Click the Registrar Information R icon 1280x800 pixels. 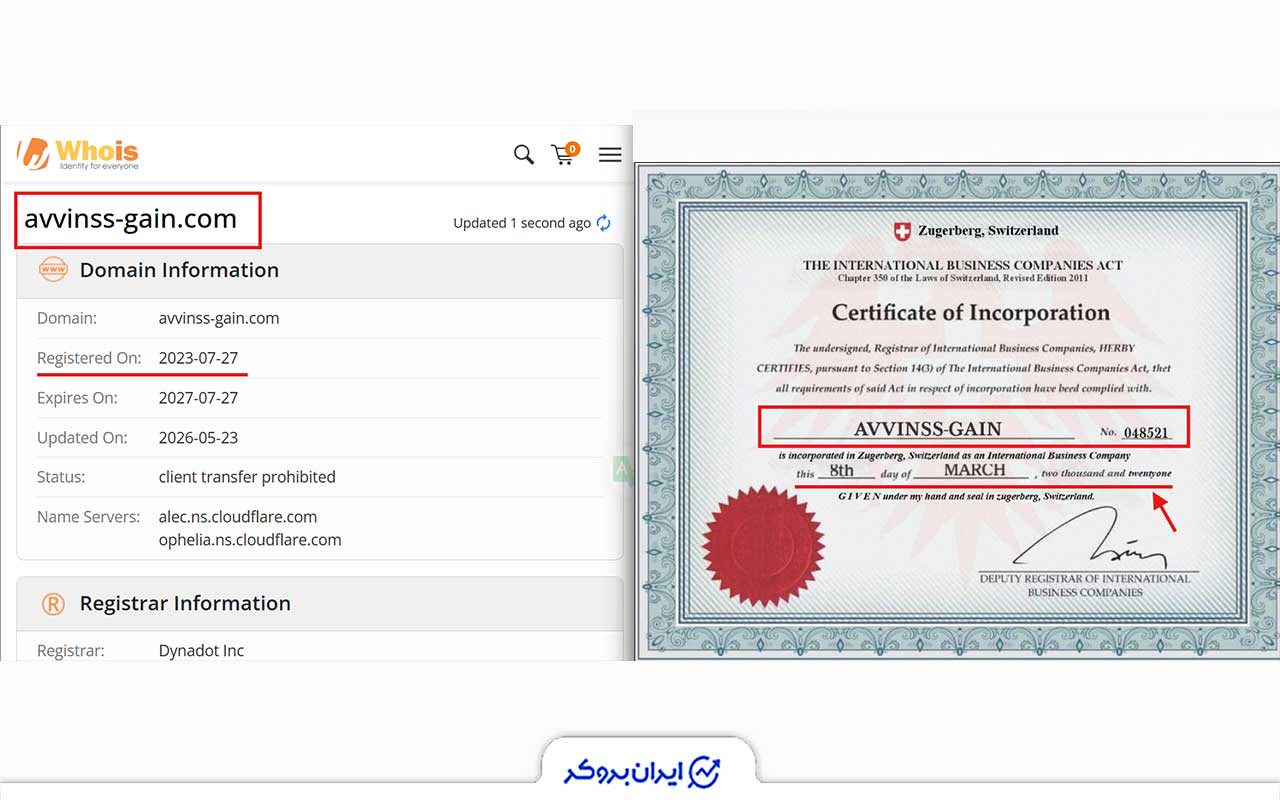pyautogui.click(x=53, y=604)
